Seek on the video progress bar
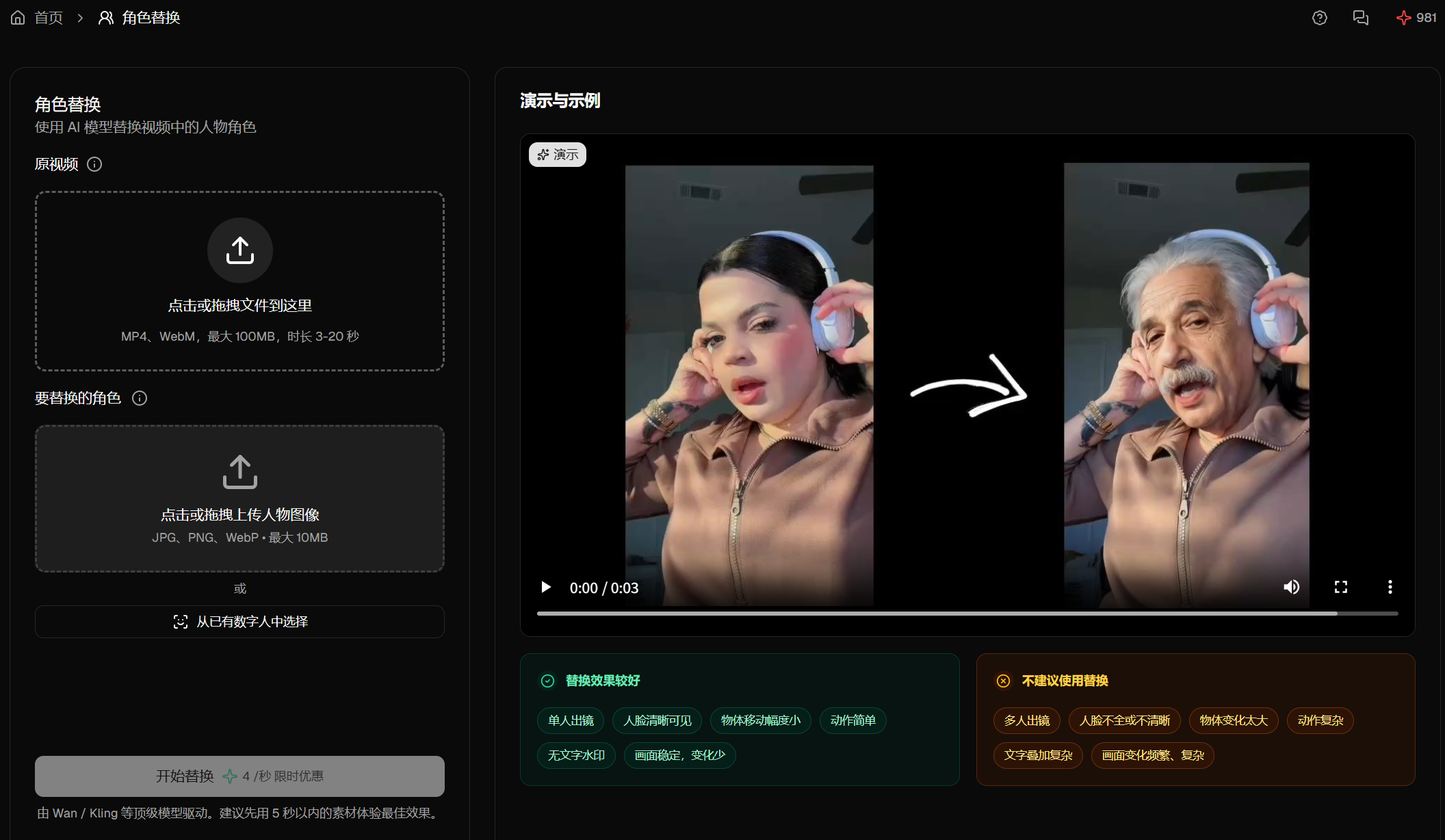This screenshot has height=840, width=1445. tap(967, 614)
